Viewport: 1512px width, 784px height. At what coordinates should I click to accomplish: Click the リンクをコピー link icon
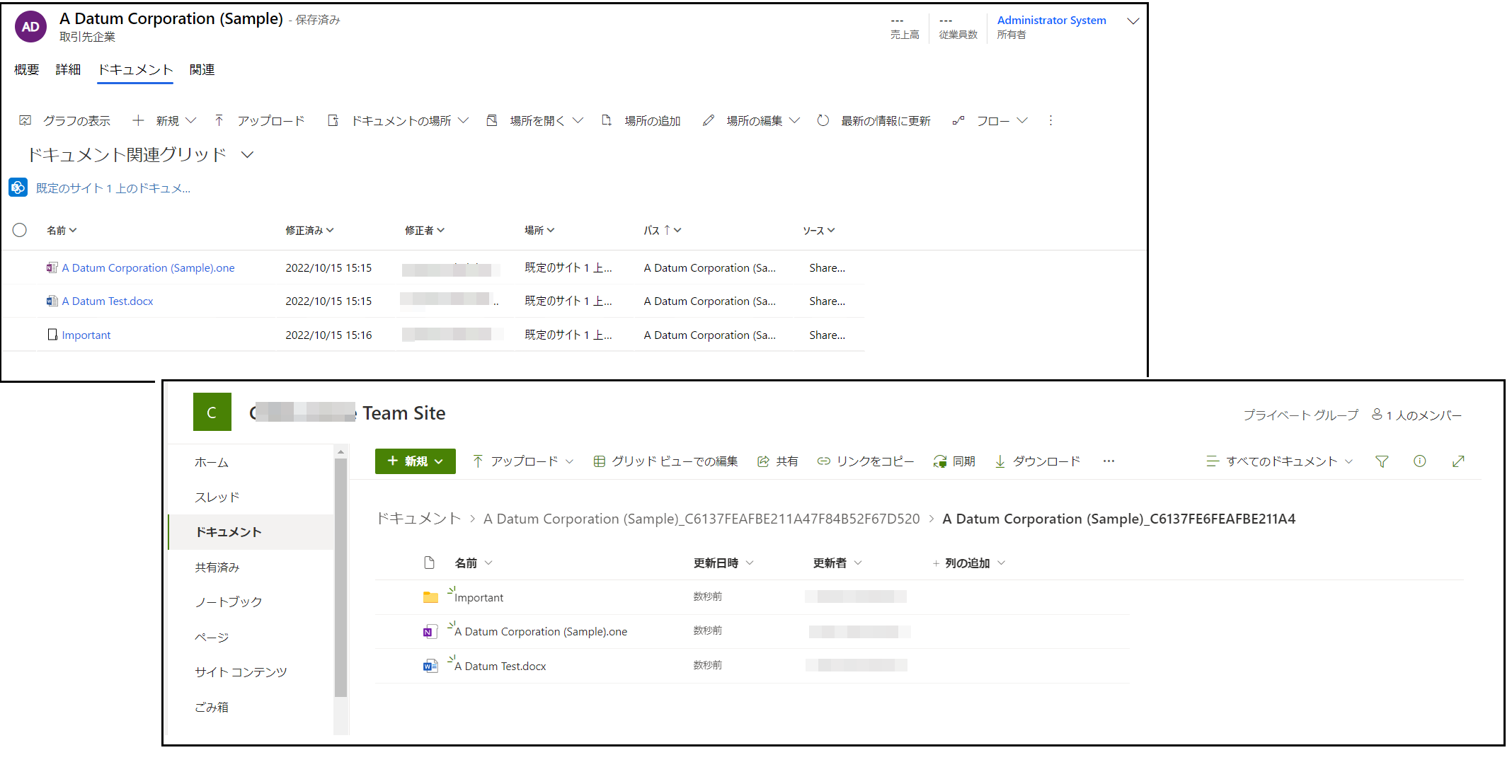(x=823, y=461)
